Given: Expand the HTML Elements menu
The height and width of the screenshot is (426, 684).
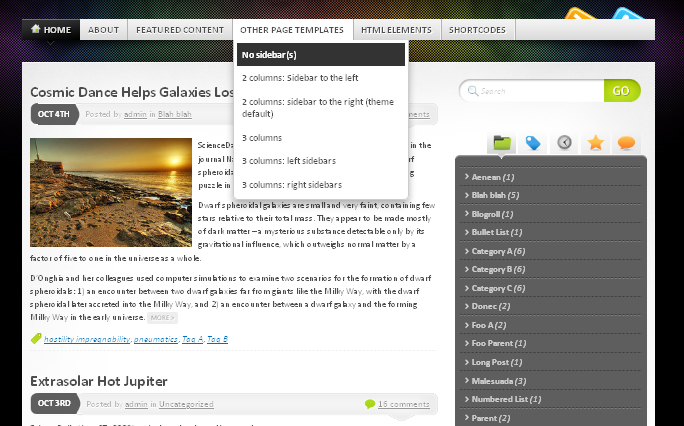Looking at the screenshot, I should (397, 30).
